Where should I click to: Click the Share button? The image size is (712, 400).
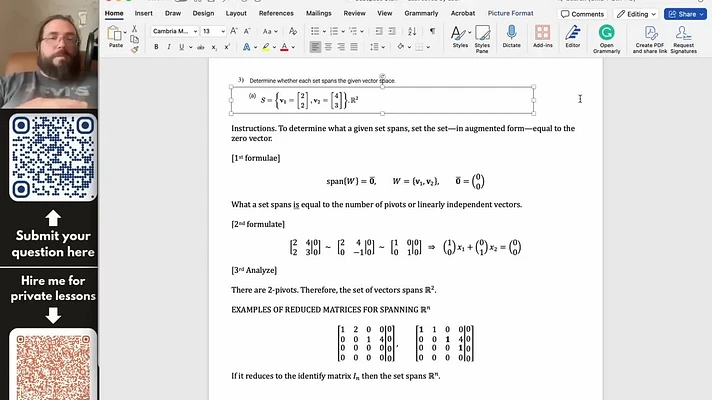click(x=685, y=14)
